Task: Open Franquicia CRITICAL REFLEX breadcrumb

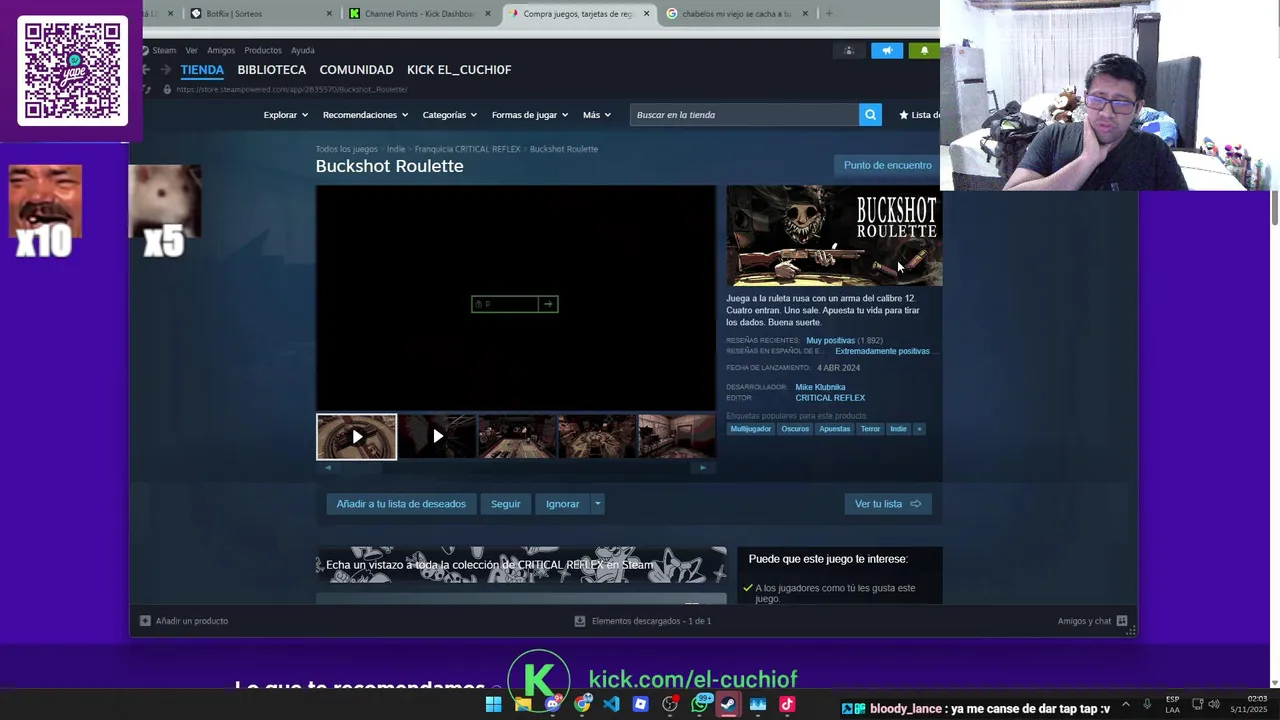Action: (x=467, y=149)
